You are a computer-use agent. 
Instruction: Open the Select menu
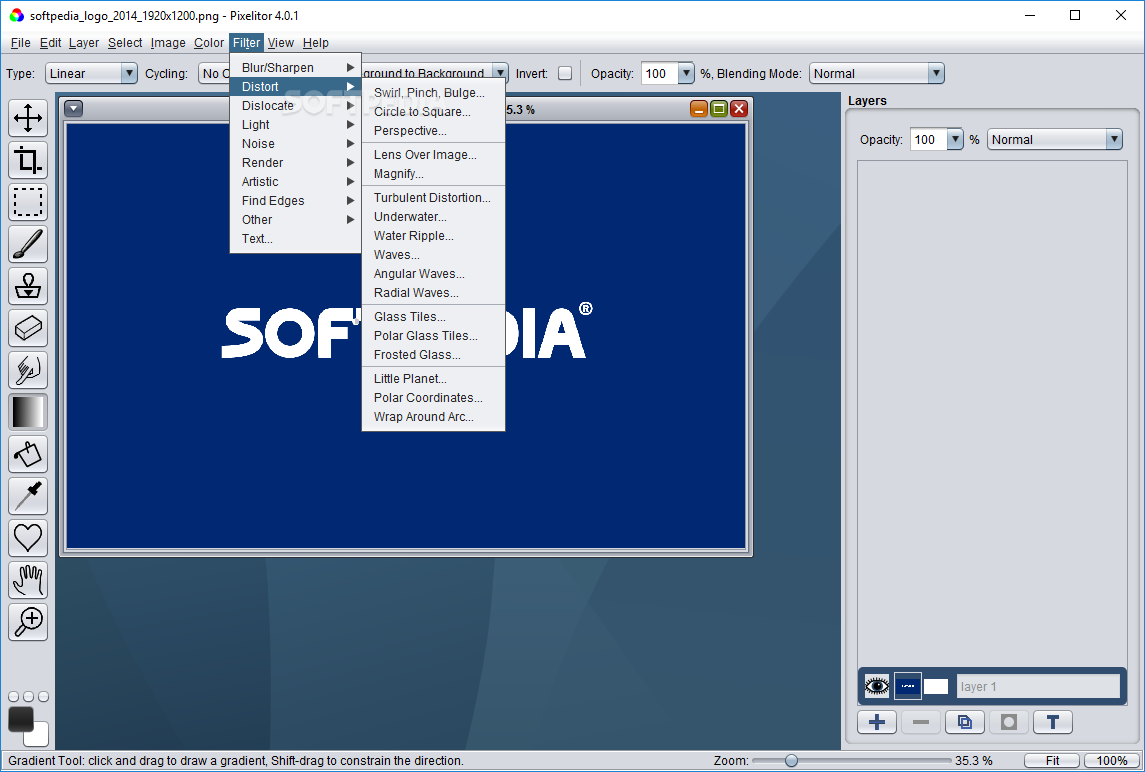tap(125, 42)
